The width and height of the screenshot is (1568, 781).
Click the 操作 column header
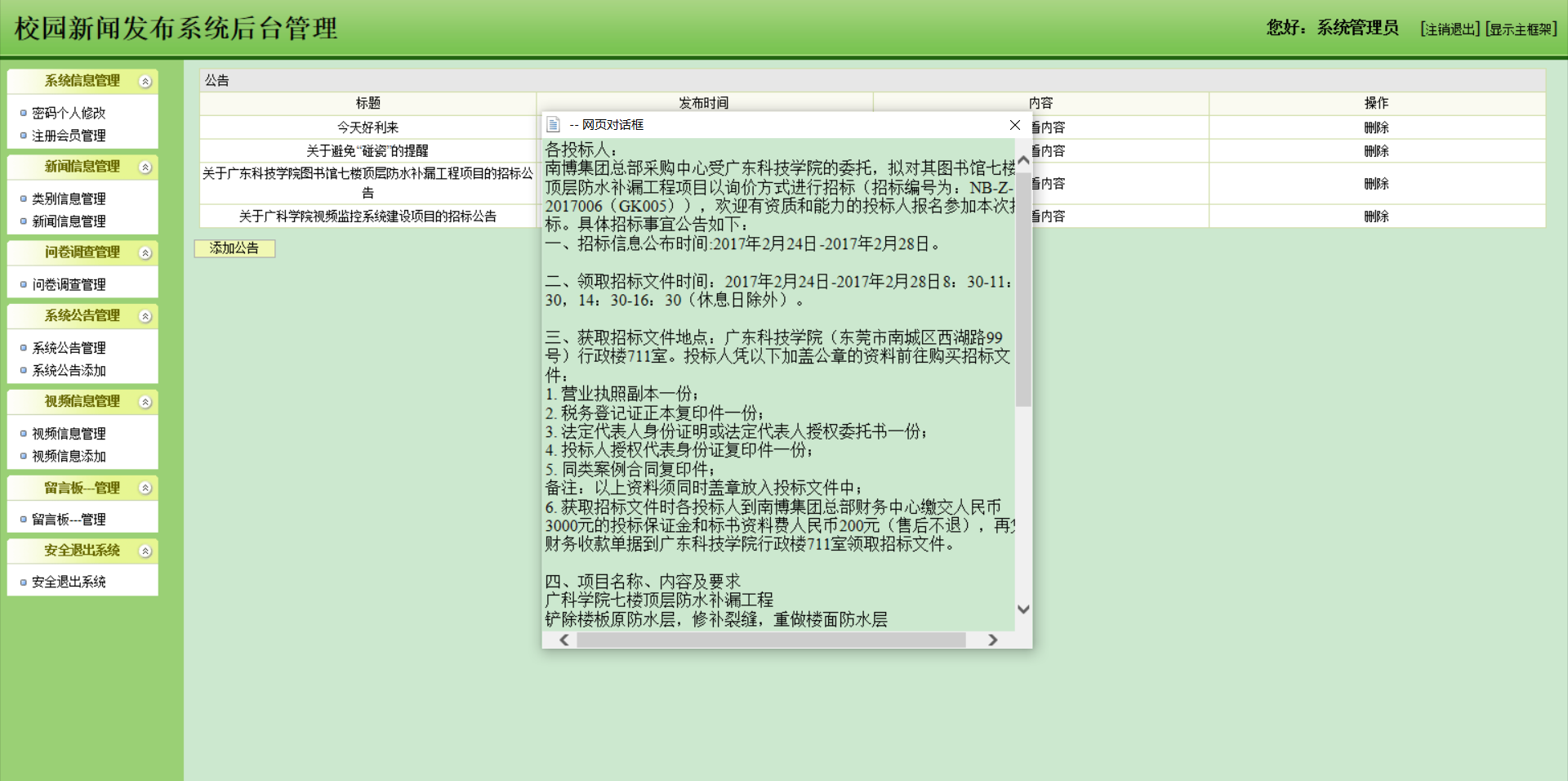1377,103
